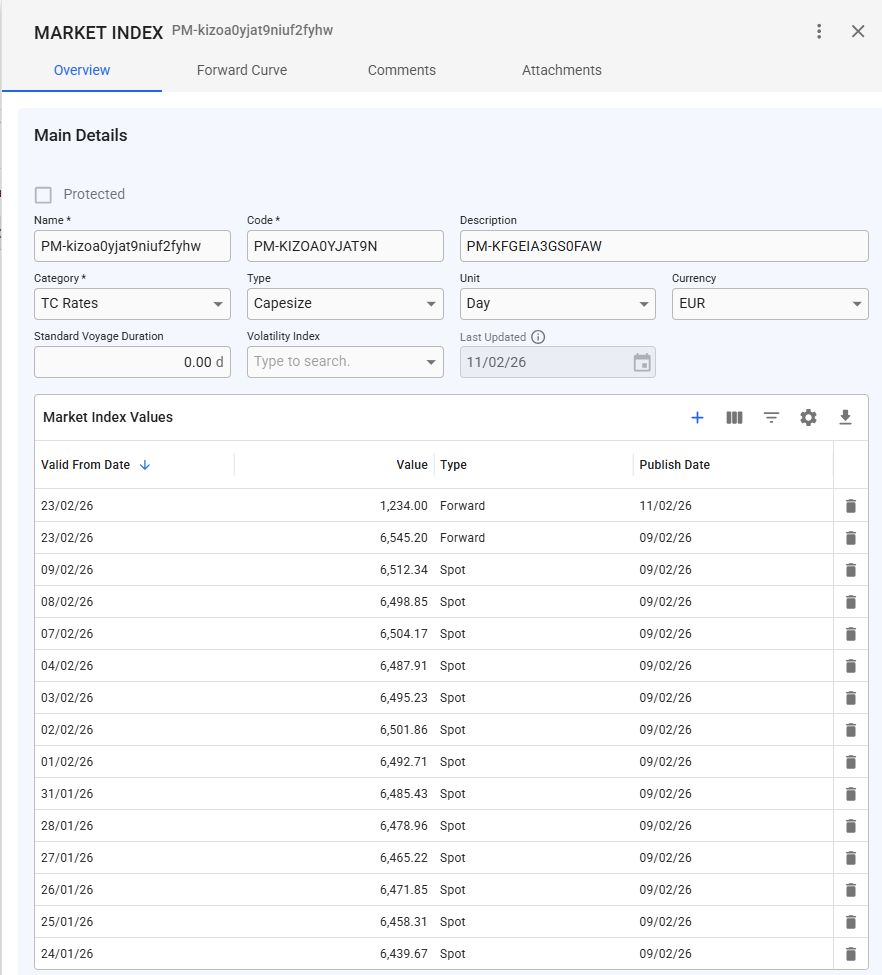Screen dimensions: 882x975
Task: Delete the 1,234.00 Forward row
Action: click(x=850, y=506)
